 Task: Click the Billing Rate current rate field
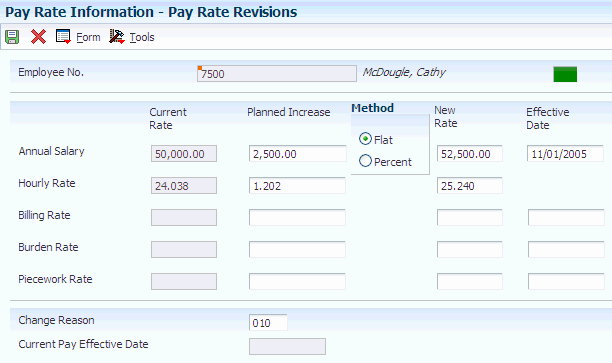[184, 217]
